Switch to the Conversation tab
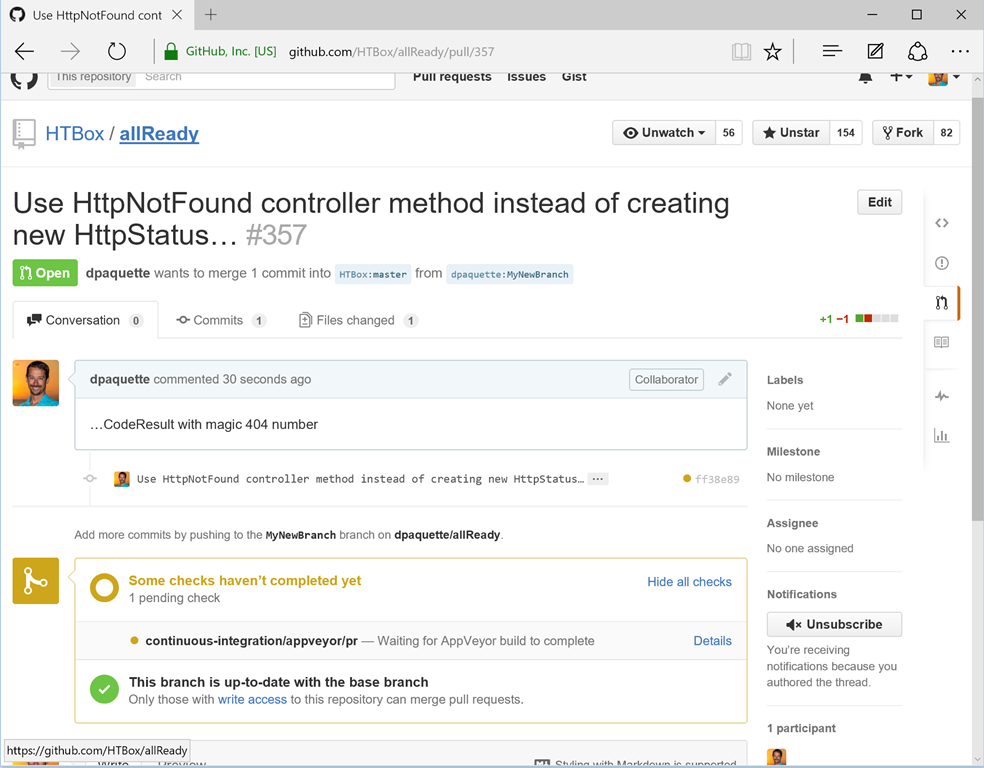The height and width of the screenshot is (768, 984). 85,320
